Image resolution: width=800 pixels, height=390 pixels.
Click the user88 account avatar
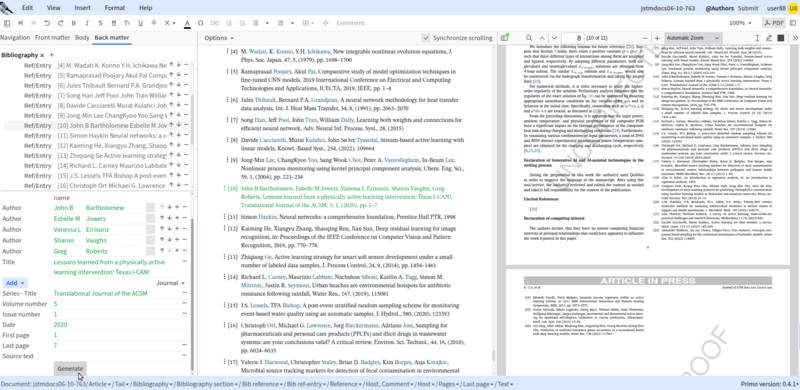click(793, 8)
